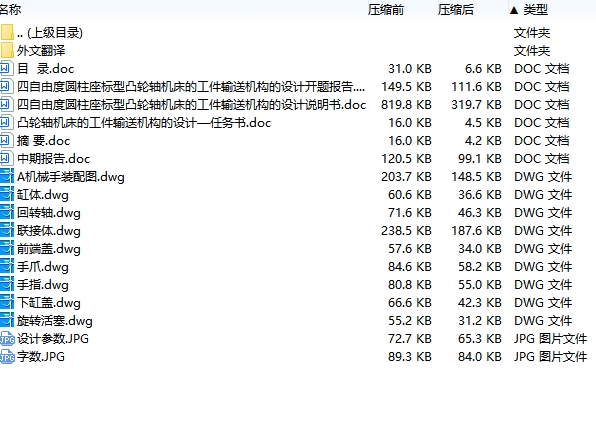The image size is (596, 433).
Task: Click the 149.5 KB size value
Action: pos(406,87)
